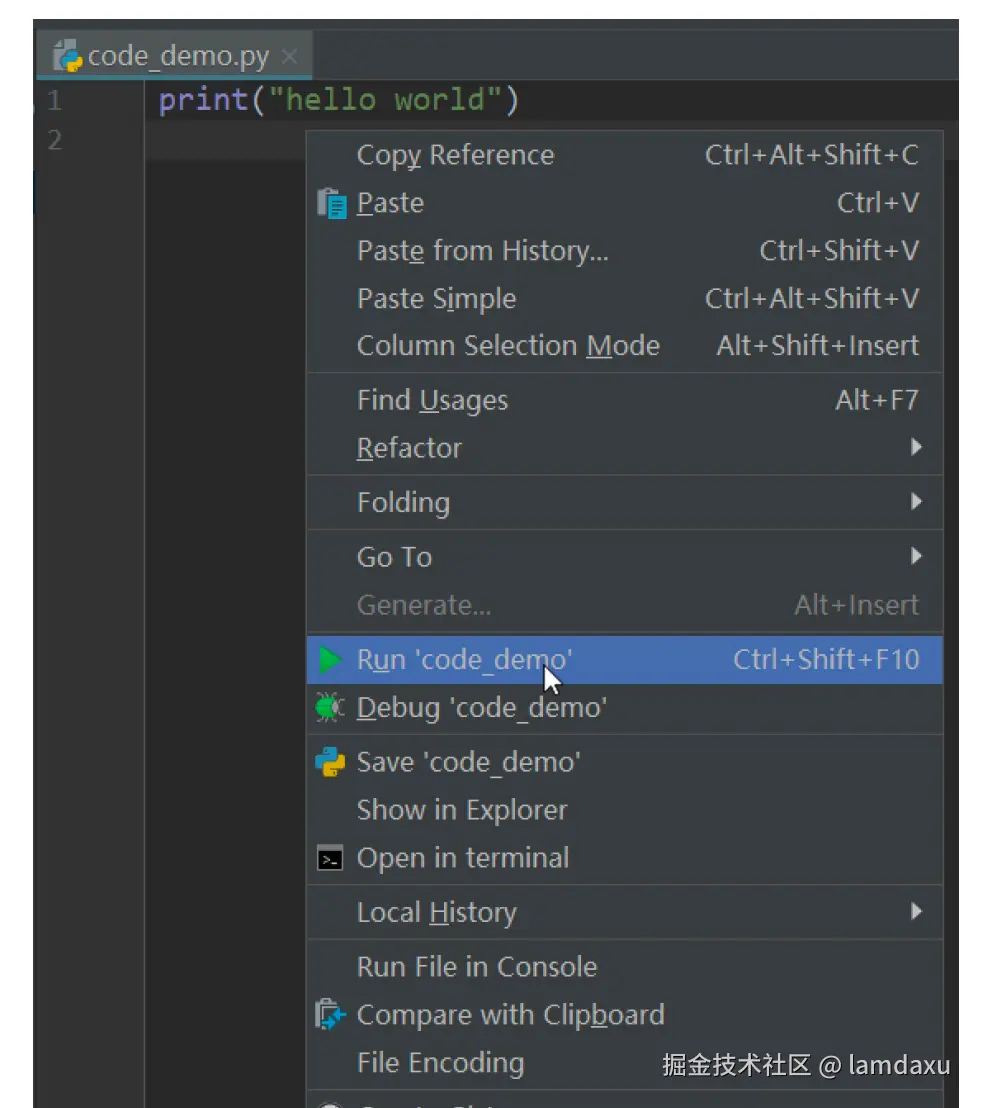Select Find Usages in the context menu
The height and width of the screenshot is (1108, 981).
(432, 401)
